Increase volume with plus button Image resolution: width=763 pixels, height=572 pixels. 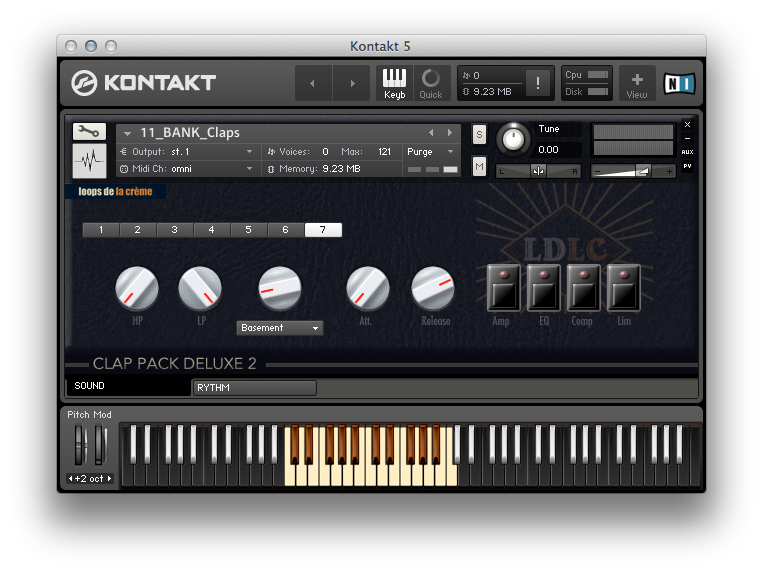click(669, 171)
